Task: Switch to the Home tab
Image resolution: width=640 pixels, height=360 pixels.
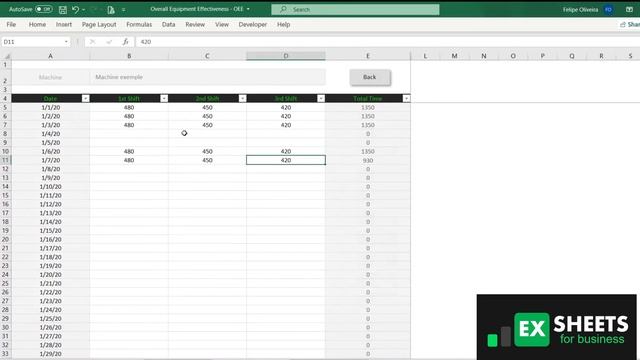Action: (37, 24)
